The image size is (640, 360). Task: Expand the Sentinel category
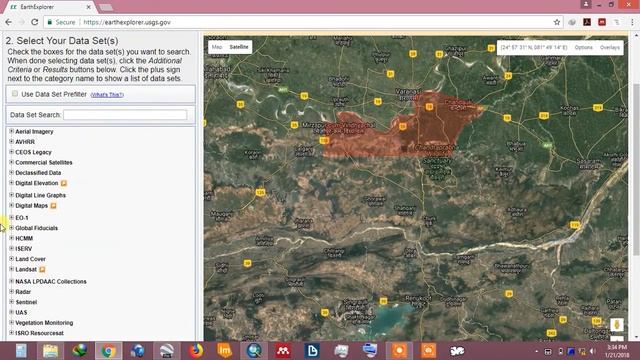(11, 302)
